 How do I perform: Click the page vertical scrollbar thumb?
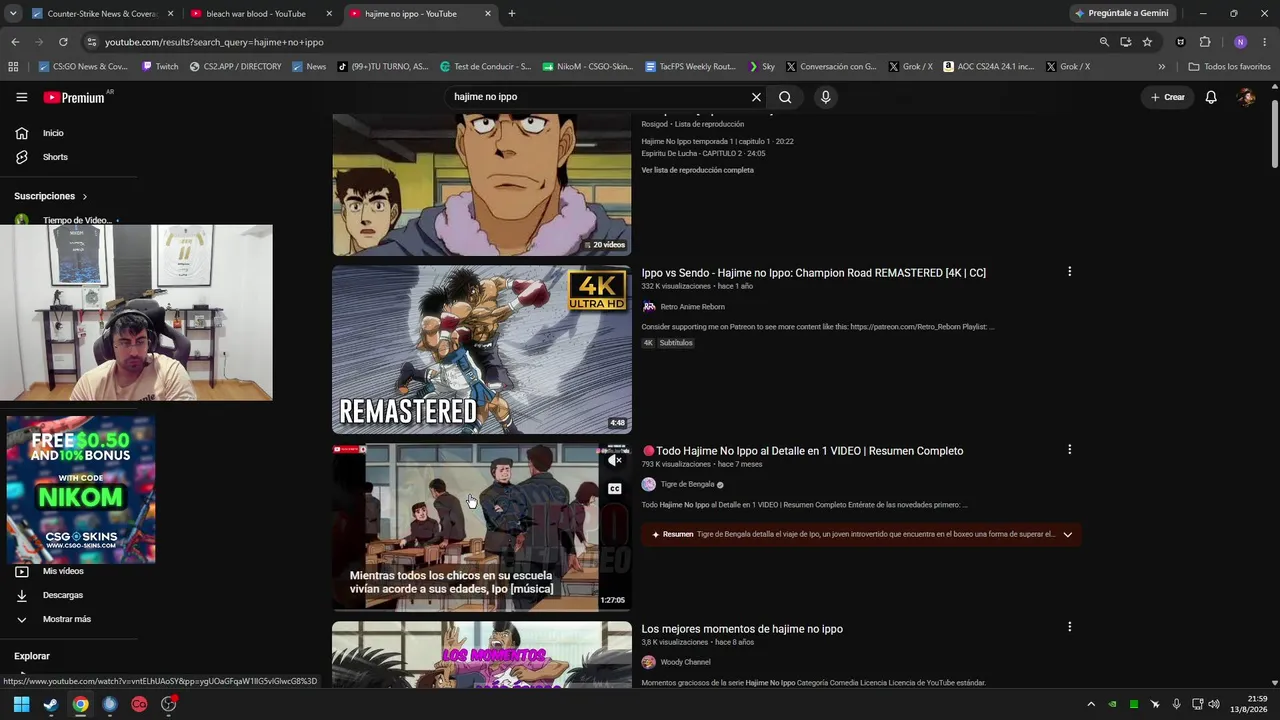pyautogui.click(x=1274, y=135)
